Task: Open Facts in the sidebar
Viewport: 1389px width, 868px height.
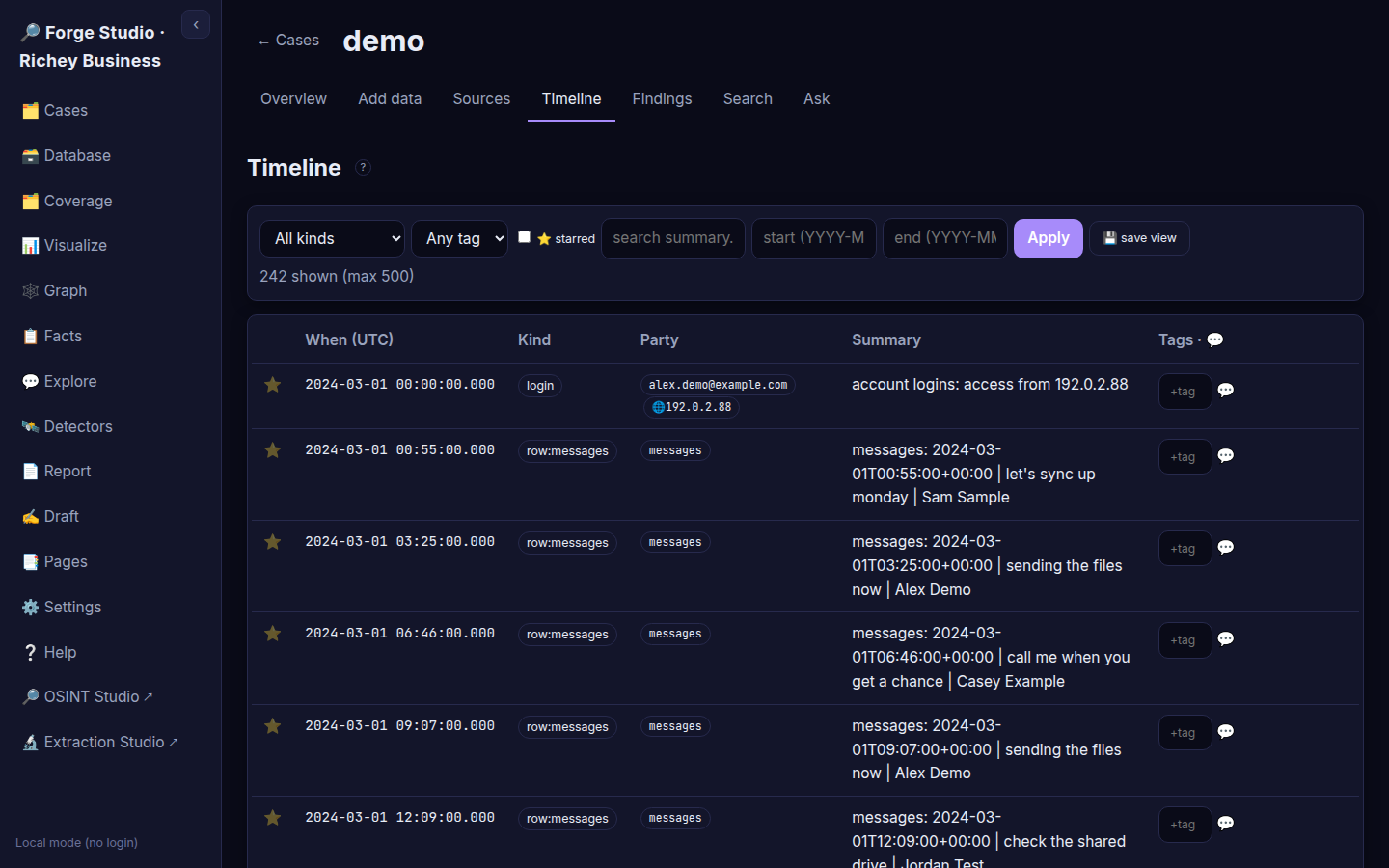Action: point(110,336)
